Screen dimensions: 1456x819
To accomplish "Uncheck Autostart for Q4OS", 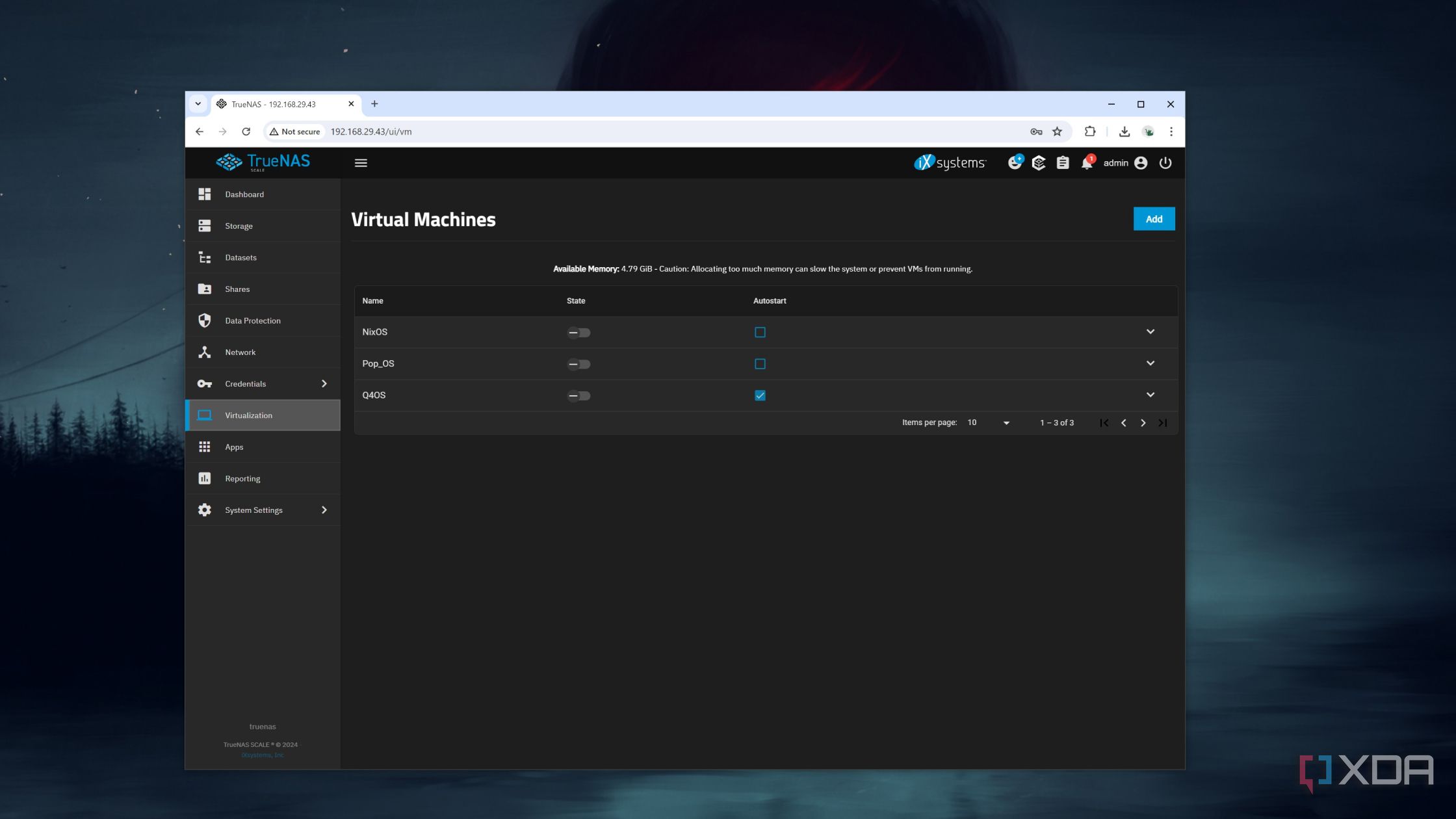I will tap(760, 395).
